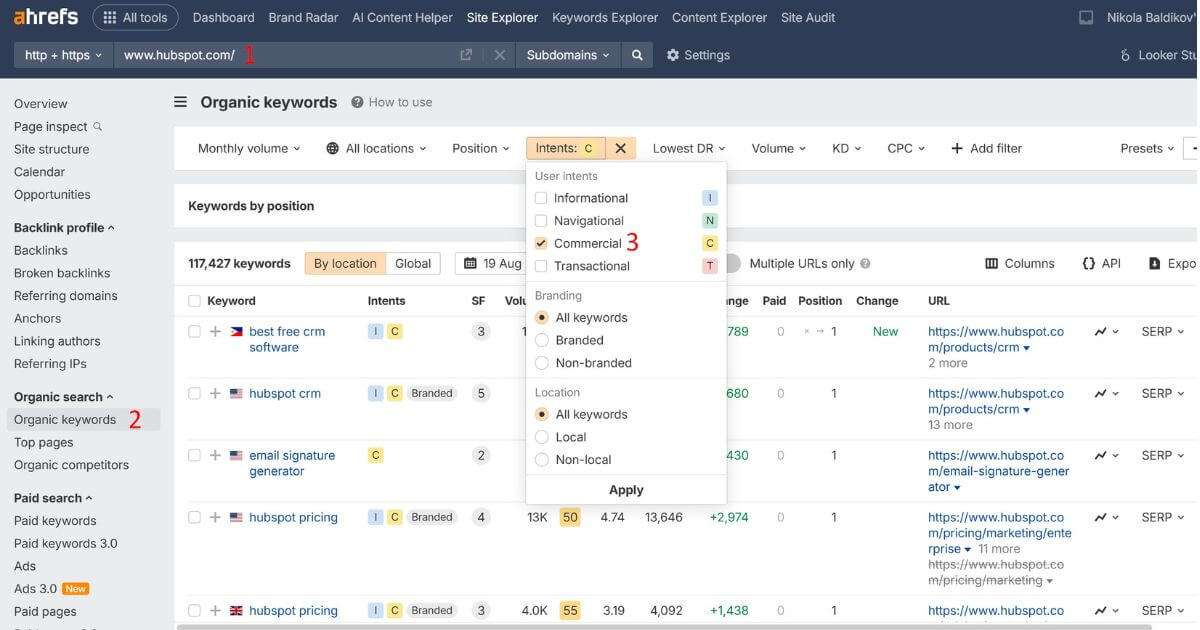Open the Monthly volume dropdown

click(x=246, y=147)
